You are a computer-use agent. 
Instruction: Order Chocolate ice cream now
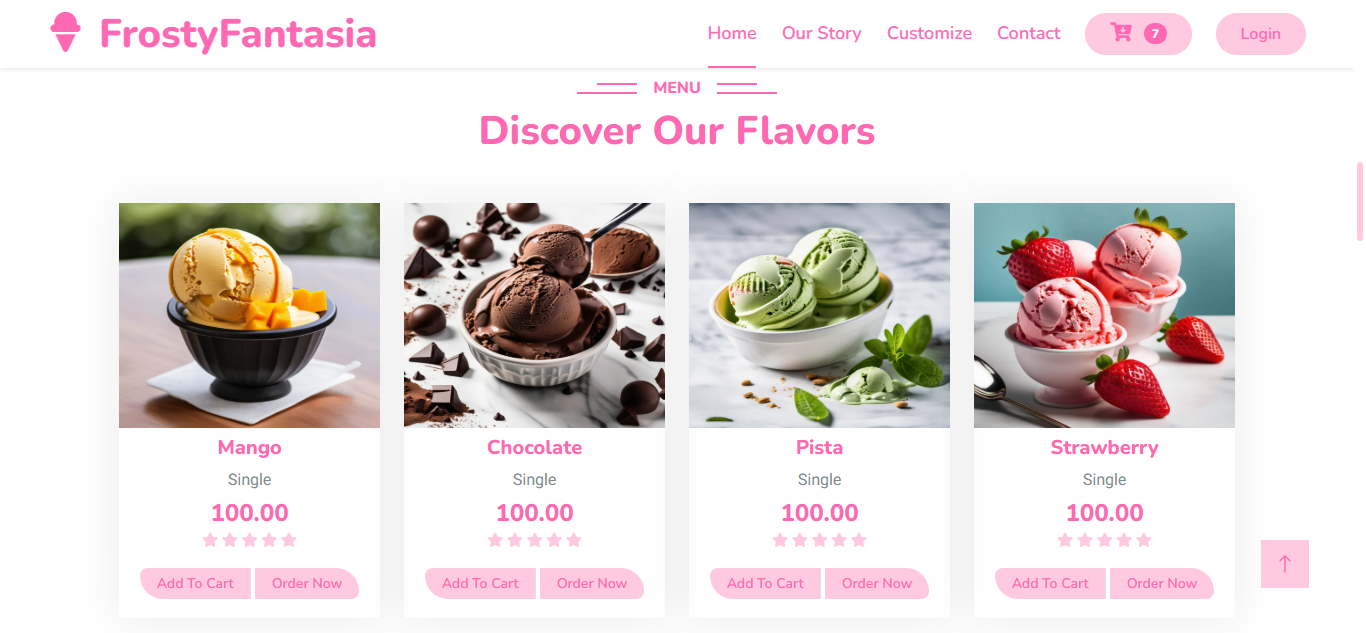[x=592, y=583]
